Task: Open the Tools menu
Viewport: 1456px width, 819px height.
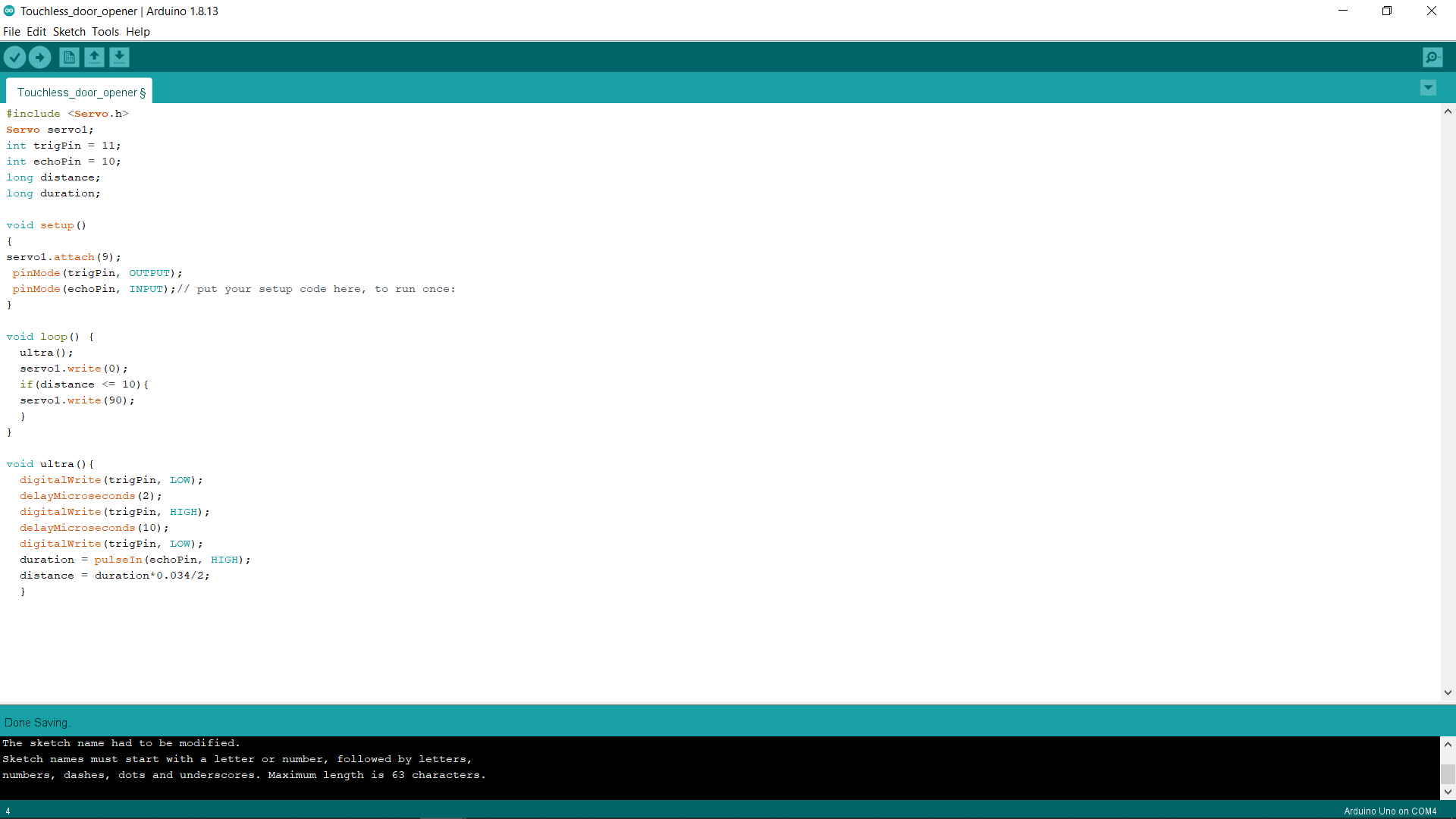Action: pyautogui.click(x=105, y=32)
